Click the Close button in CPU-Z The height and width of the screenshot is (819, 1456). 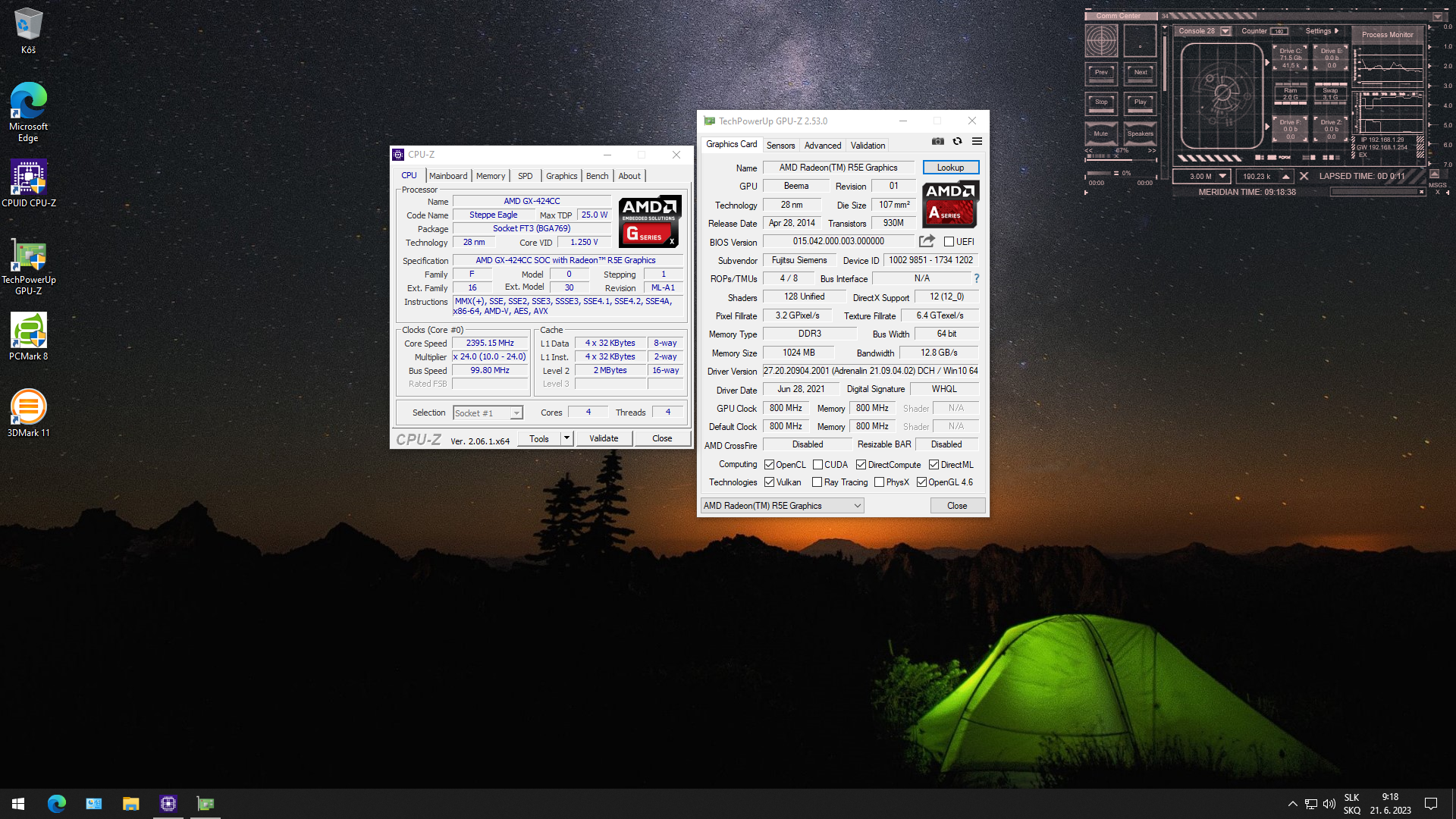662,438
